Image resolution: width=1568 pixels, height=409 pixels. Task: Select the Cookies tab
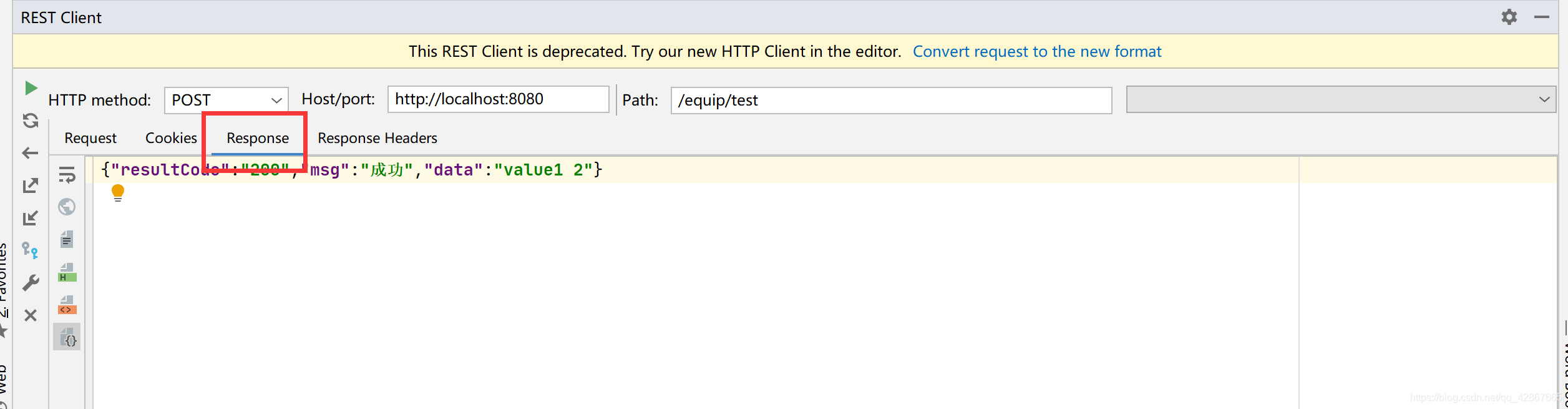171,138
